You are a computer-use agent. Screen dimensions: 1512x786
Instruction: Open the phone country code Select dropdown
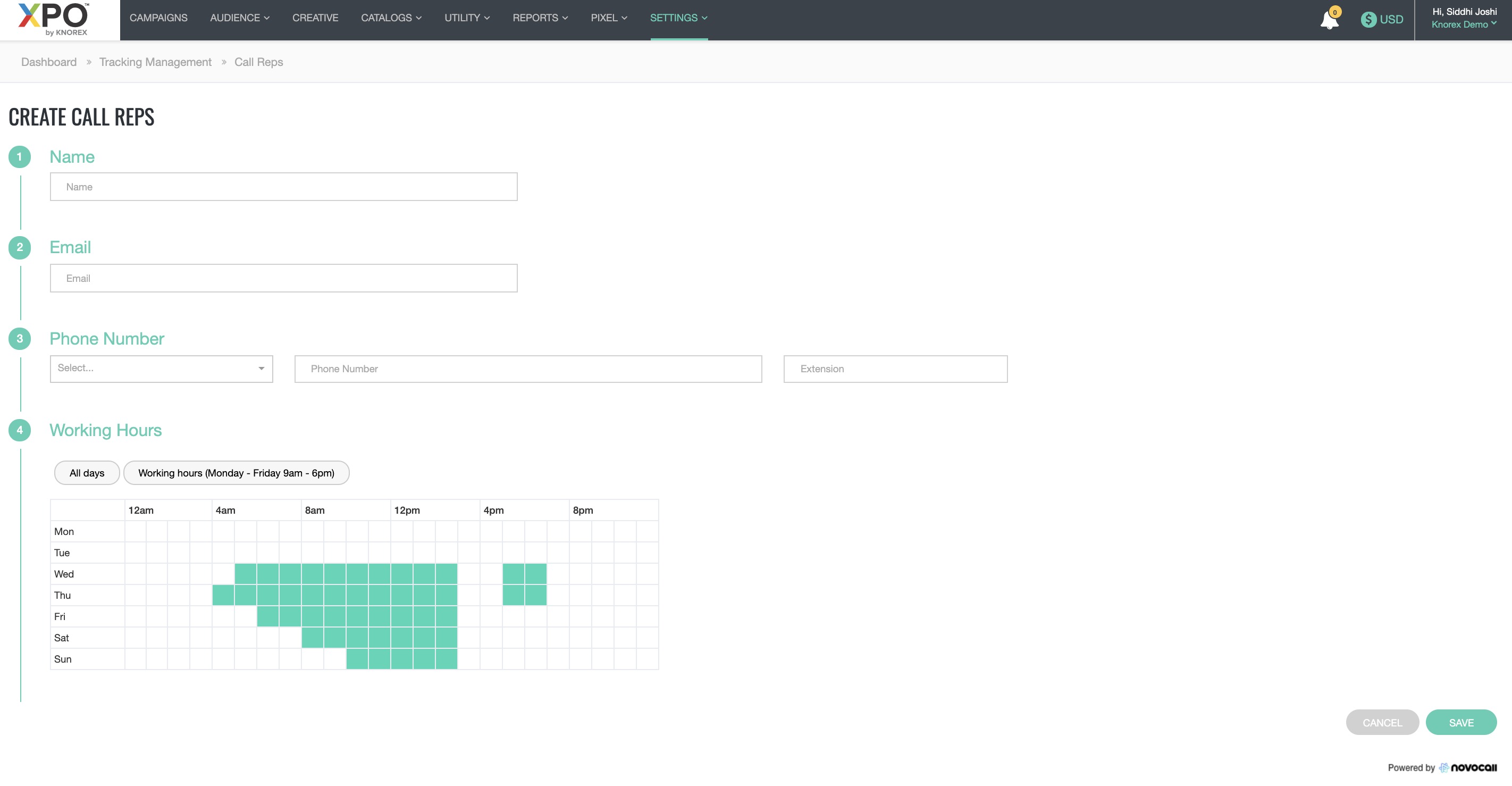point(162,369)
